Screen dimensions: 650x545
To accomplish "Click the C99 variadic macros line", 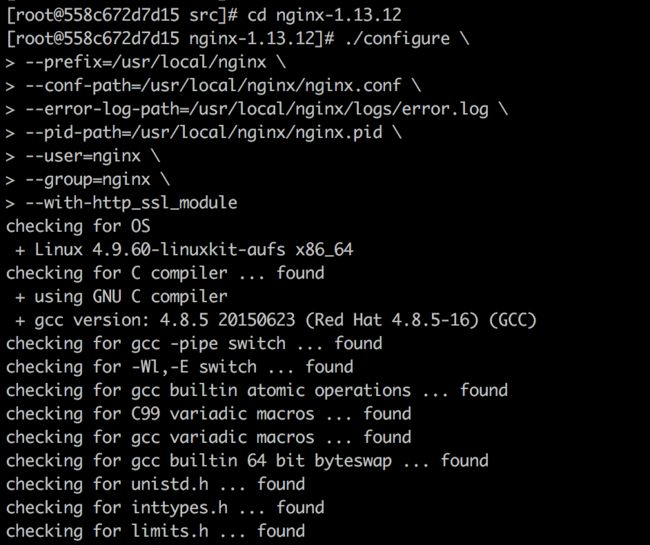I will [x=209, y=414].
